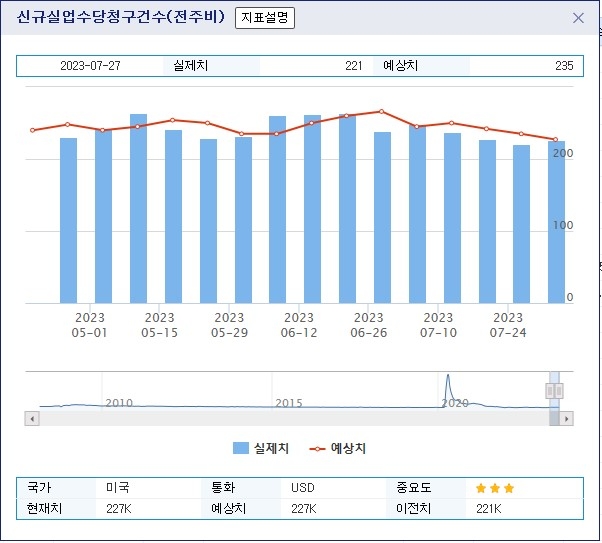This screenshot has height=543, width=602.
Task: Click the actual value 221 in the header row
Action: [x=354, y=66]
